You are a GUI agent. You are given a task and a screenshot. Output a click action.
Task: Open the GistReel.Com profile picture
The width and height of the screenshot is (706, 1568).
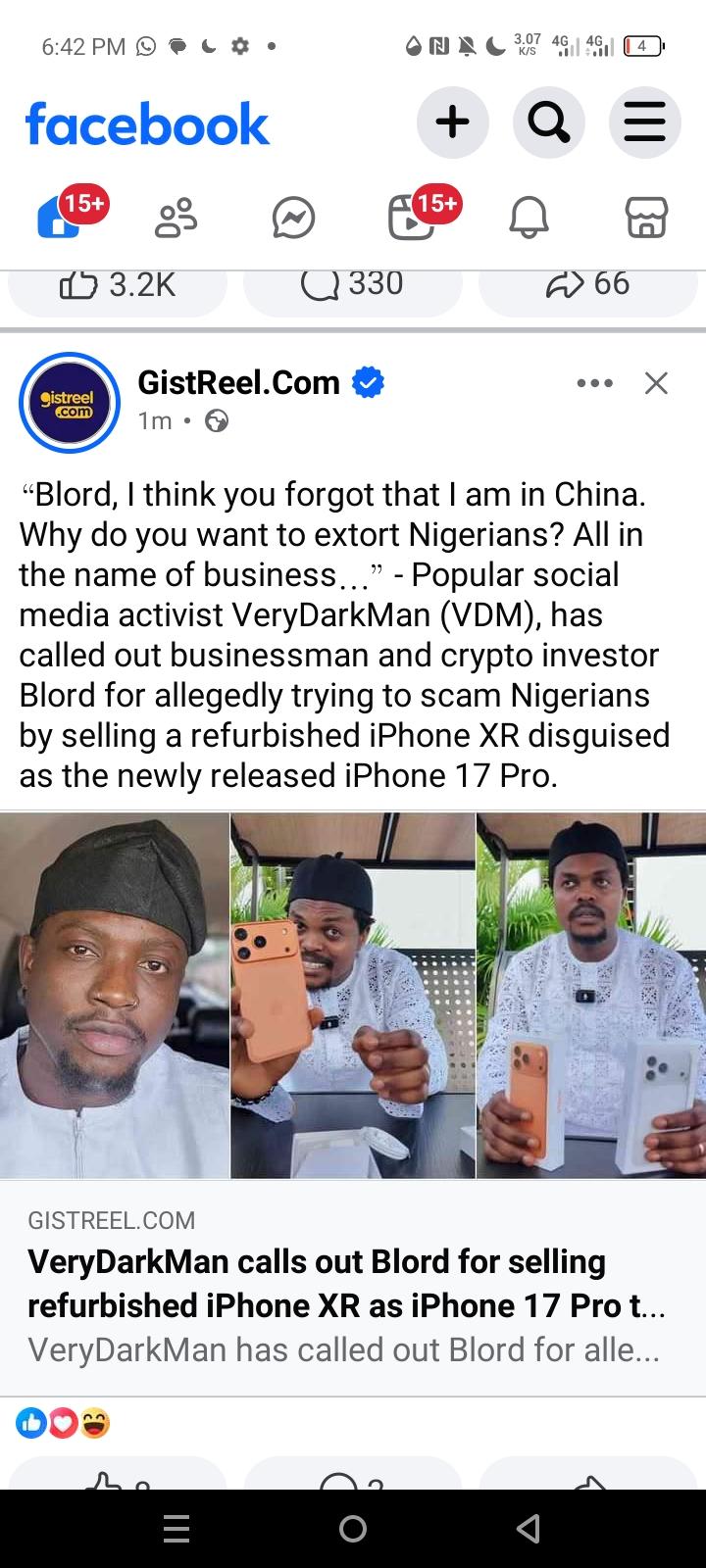pos(70,403)
